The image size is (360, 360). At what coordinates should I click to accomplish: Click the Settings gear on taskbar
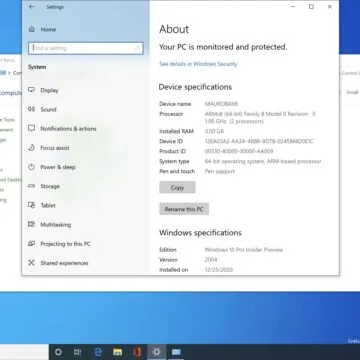(156, 352)
